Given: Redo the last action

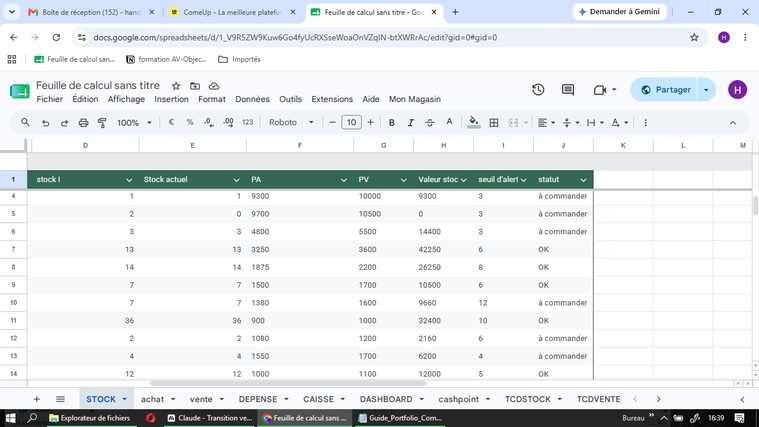Looking at the screenshot, I should click(64, 123).
